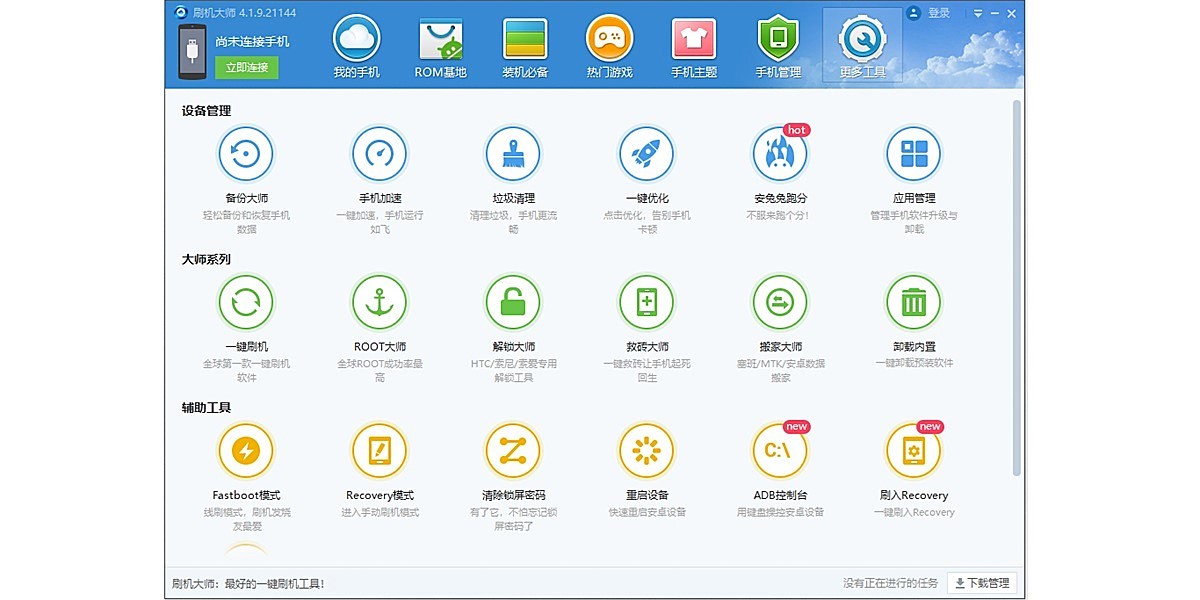This screenshot has height=600, width=1200.
Task: Select 救砖大师 unbrick tool
Action: (x=646, y=302)
